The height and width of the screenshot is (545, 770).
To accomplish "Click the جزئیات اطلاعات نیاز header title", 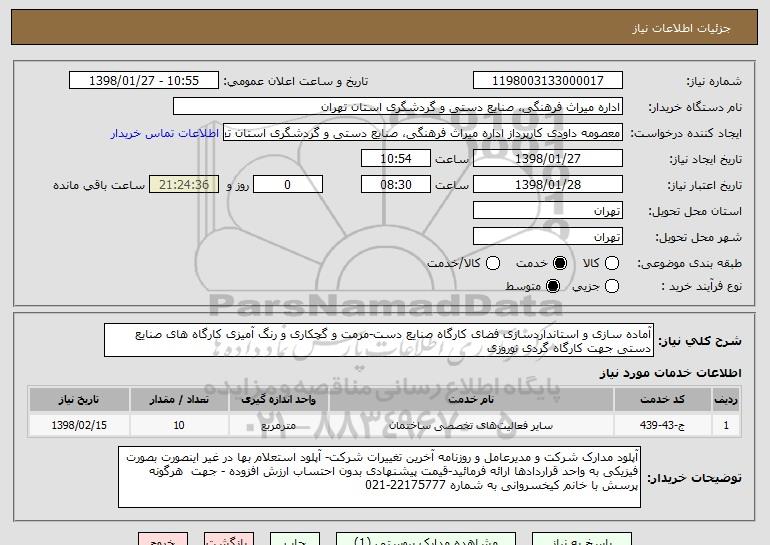I will (682, 28).
